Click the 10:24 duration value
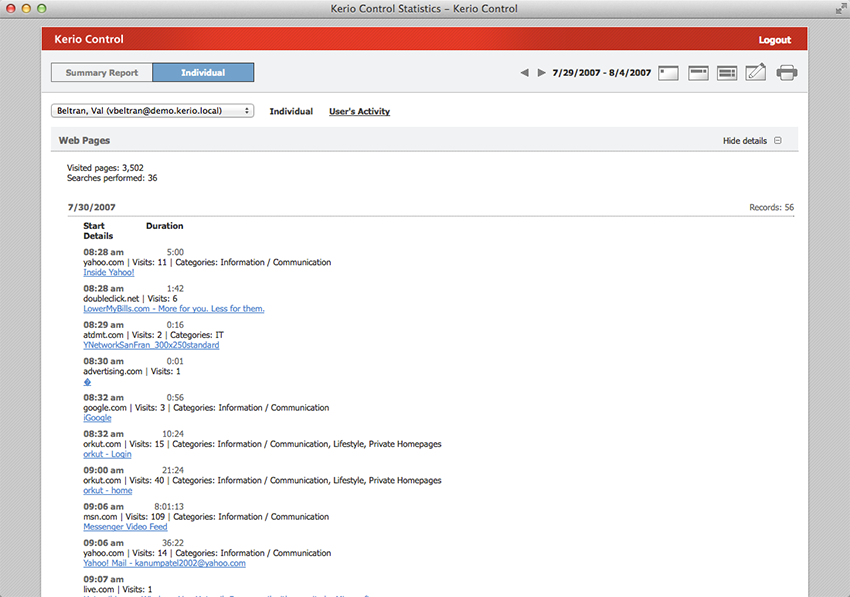This screenshot has height=597, width=850. click(173, 434)
